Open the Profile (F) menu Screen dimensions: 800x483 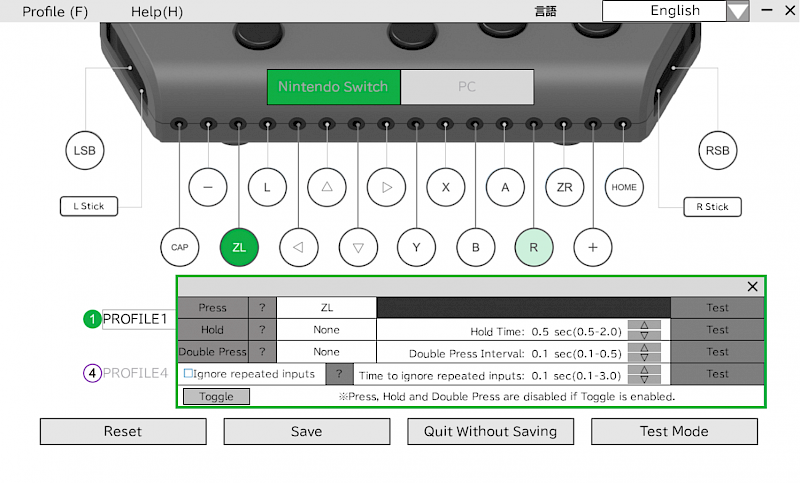pyautogui.click(x=55, y=11)
